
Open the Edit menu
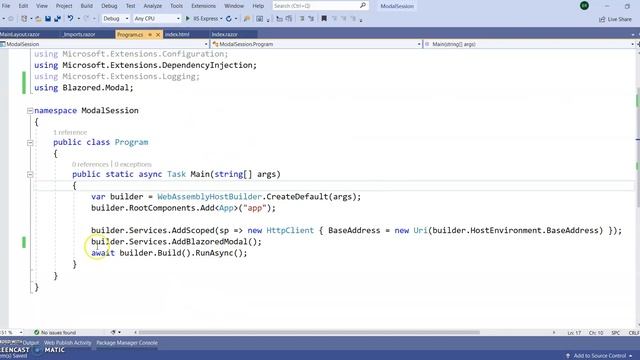tap(23, 6)
